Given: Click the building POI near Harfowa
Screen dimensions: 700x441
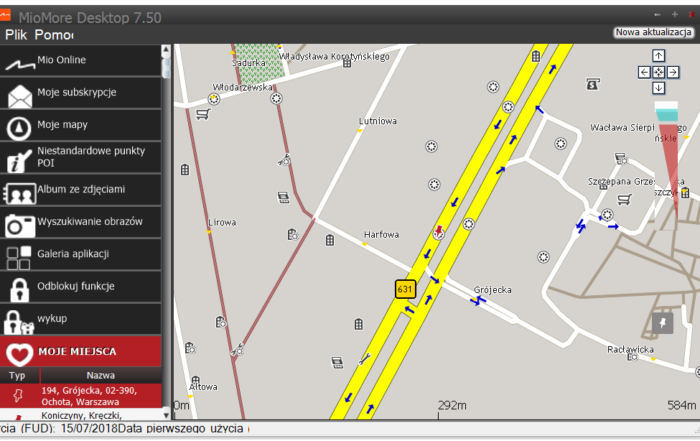Looking at the screenshot, I should tap(330, 240).
